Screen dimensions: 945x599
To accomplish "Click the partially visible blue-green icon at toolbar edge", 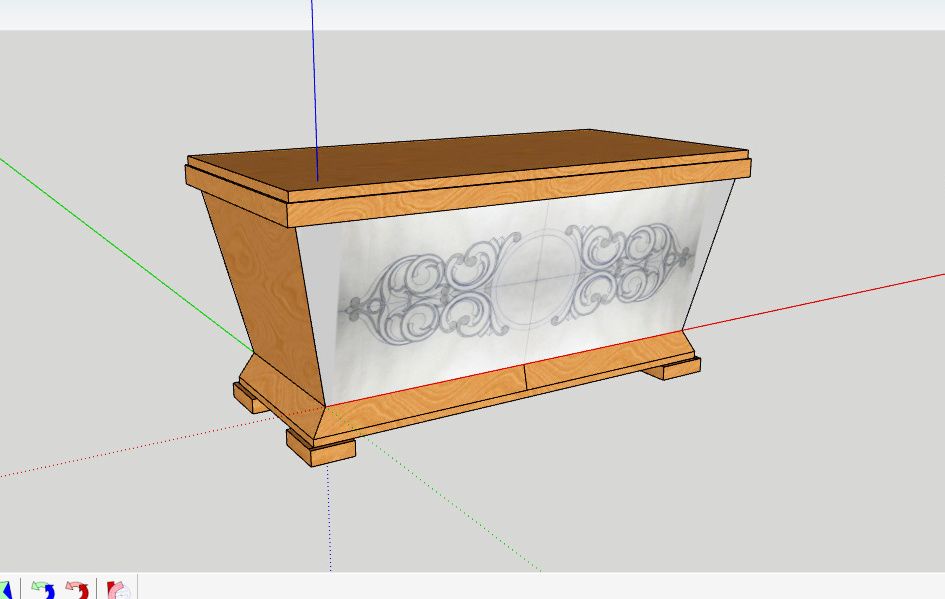I will (x=5, y=590).
